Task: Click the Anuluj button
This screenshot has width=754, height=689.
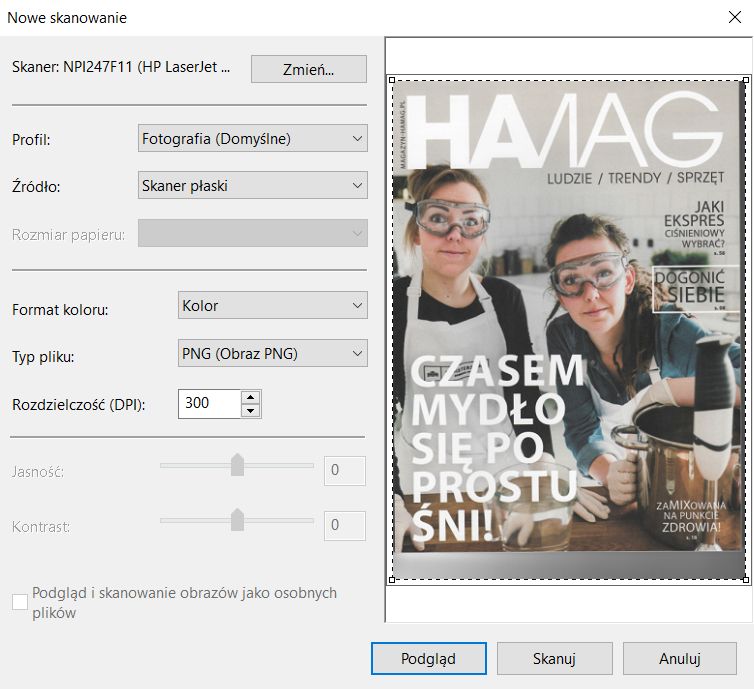Action: tap(680, 658)
